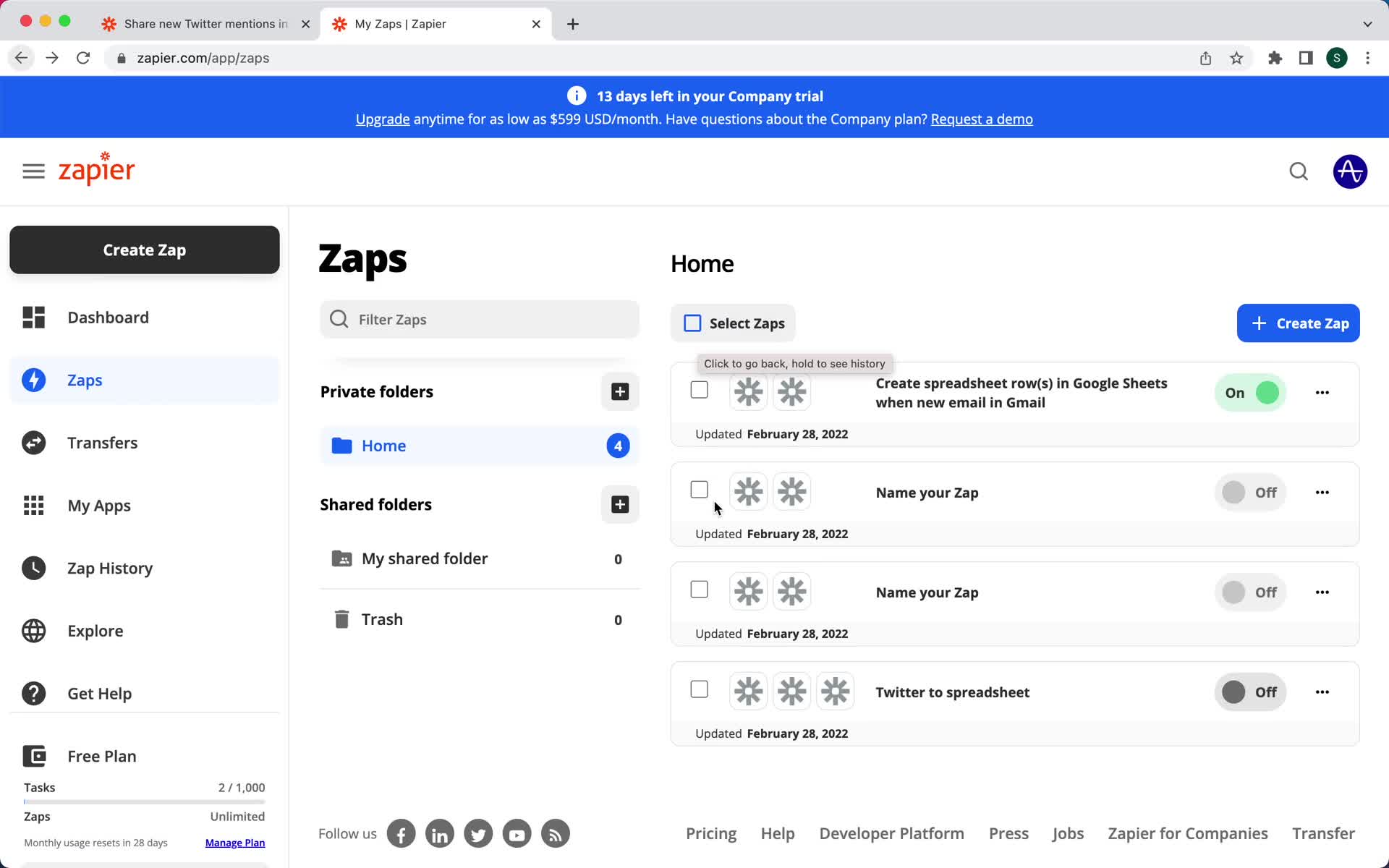The height and width of the screenshot is (868, 1389).
Task: Select Zap checkbox for Gmail automation
Action: (x=699, y=390)
